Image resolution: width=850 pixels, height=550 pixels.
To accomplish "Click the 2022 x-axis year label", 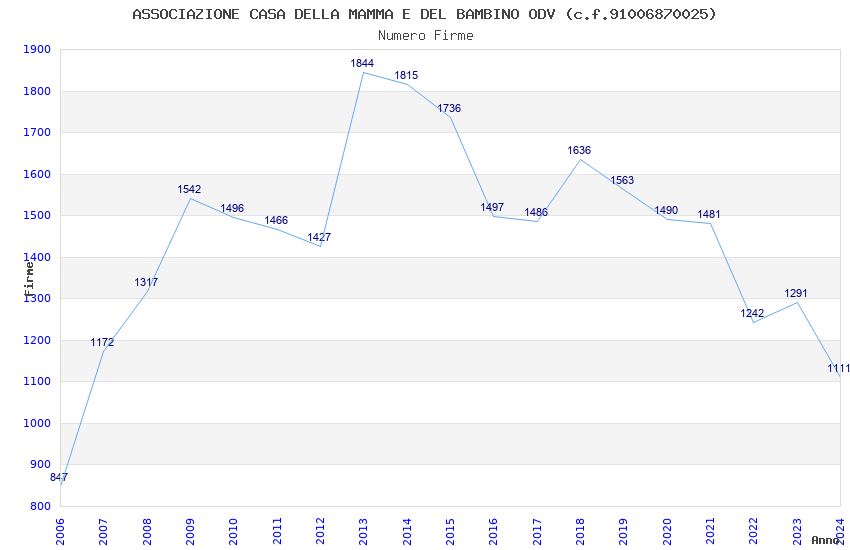I will 754,532.
